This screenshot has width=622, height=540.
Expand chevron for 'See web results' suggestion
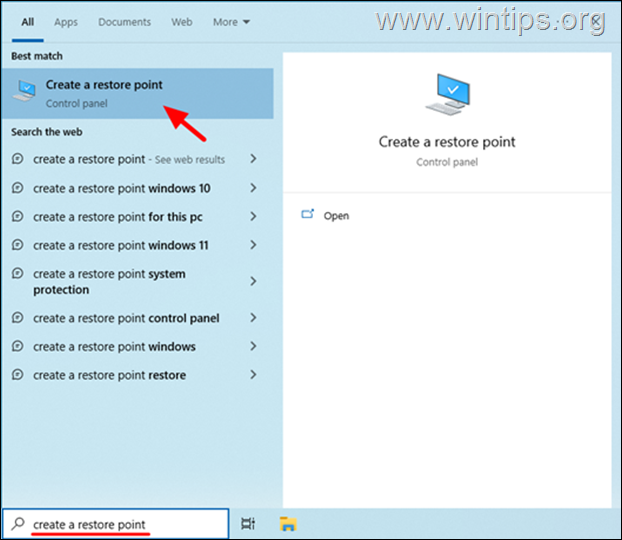pyautogui.click(x=253, y=159)
